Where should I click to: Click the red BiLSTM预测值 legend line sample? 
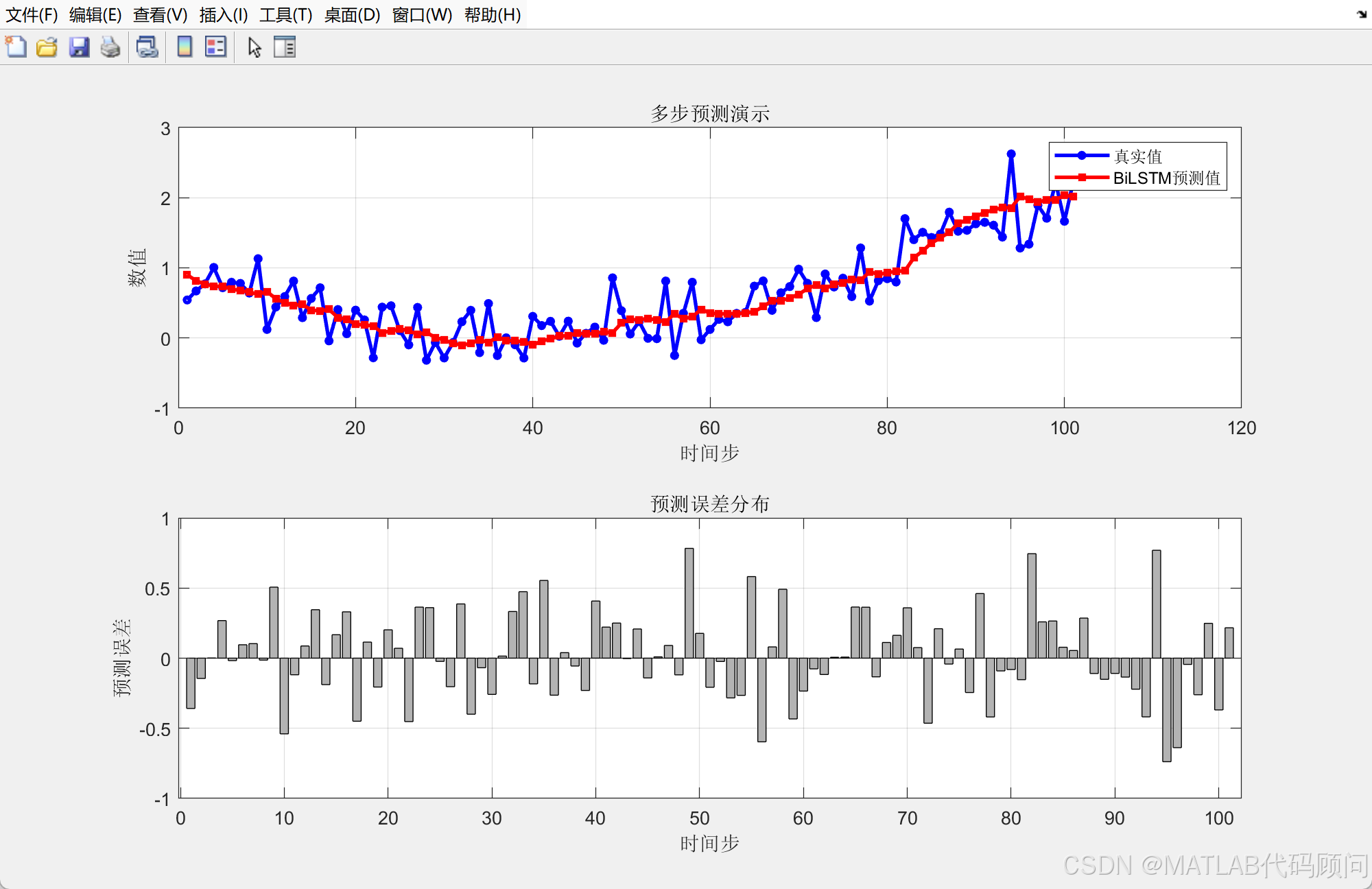1081,178
